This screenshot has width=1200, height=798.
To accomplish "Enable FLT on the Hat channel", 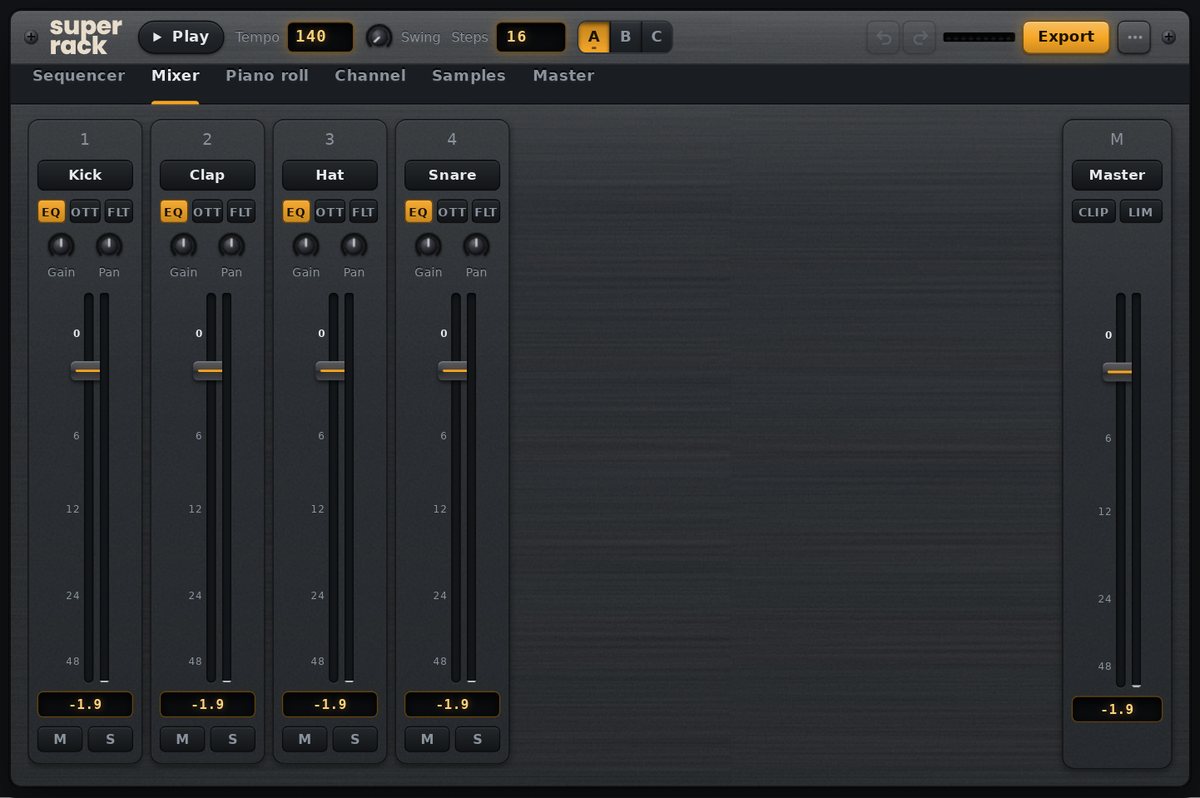I will [364, 212].
